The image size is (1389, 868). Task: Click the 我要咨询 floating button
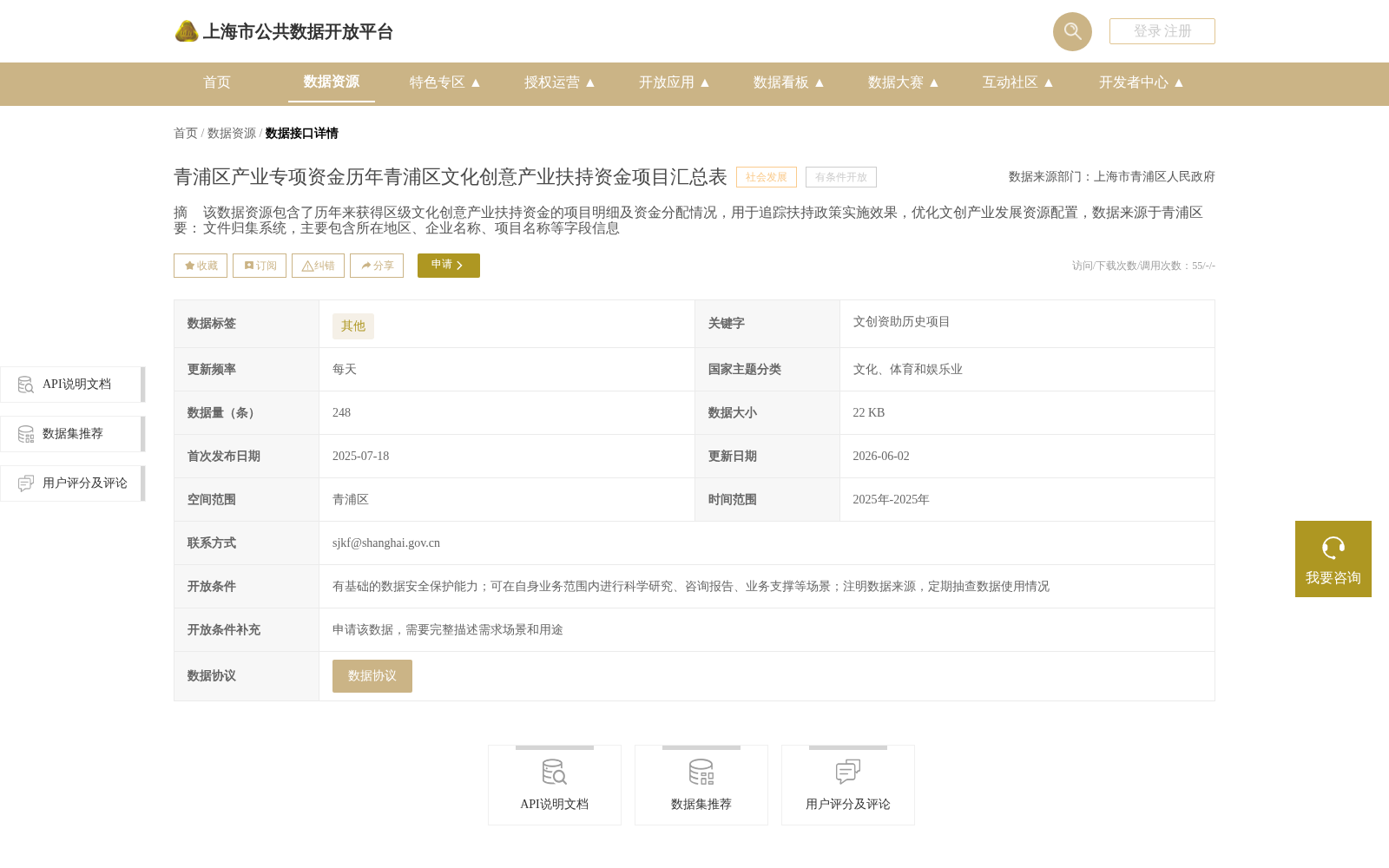click(x=1333, y=559)
